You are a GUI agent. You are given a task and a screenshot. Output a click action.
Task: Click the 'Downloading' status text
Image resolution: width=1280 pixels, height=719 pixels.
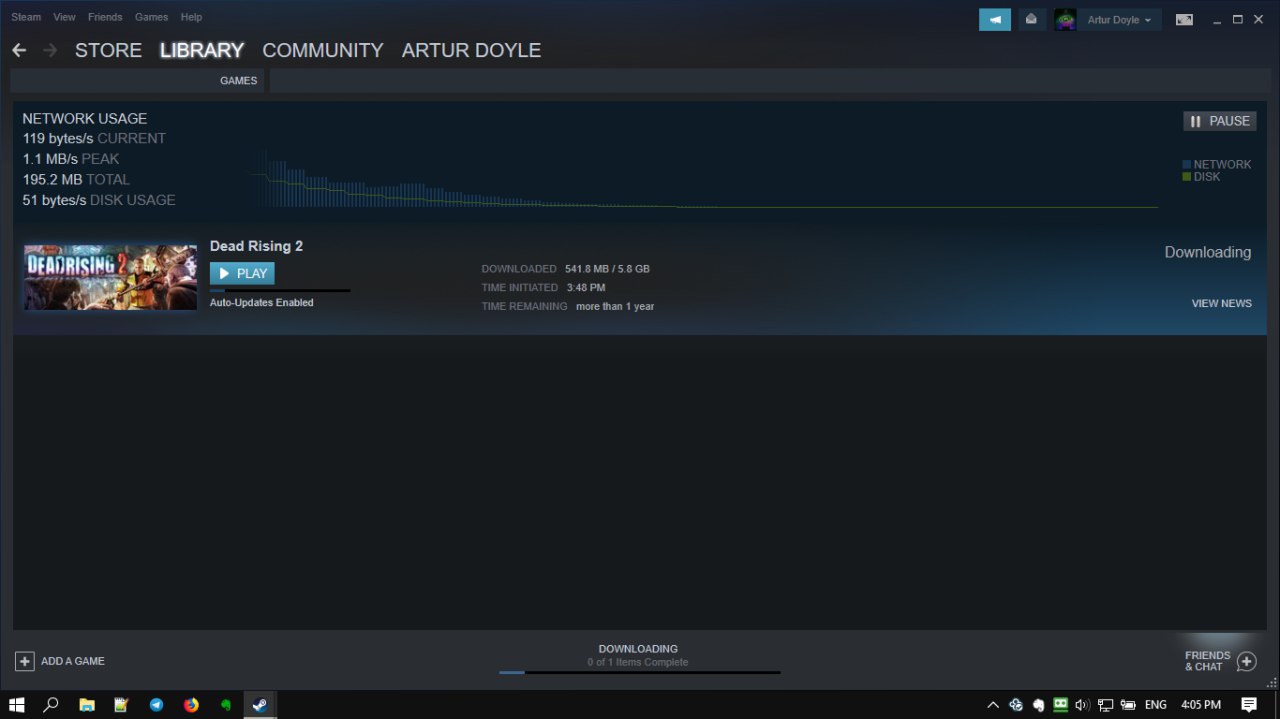[1207, 252]
